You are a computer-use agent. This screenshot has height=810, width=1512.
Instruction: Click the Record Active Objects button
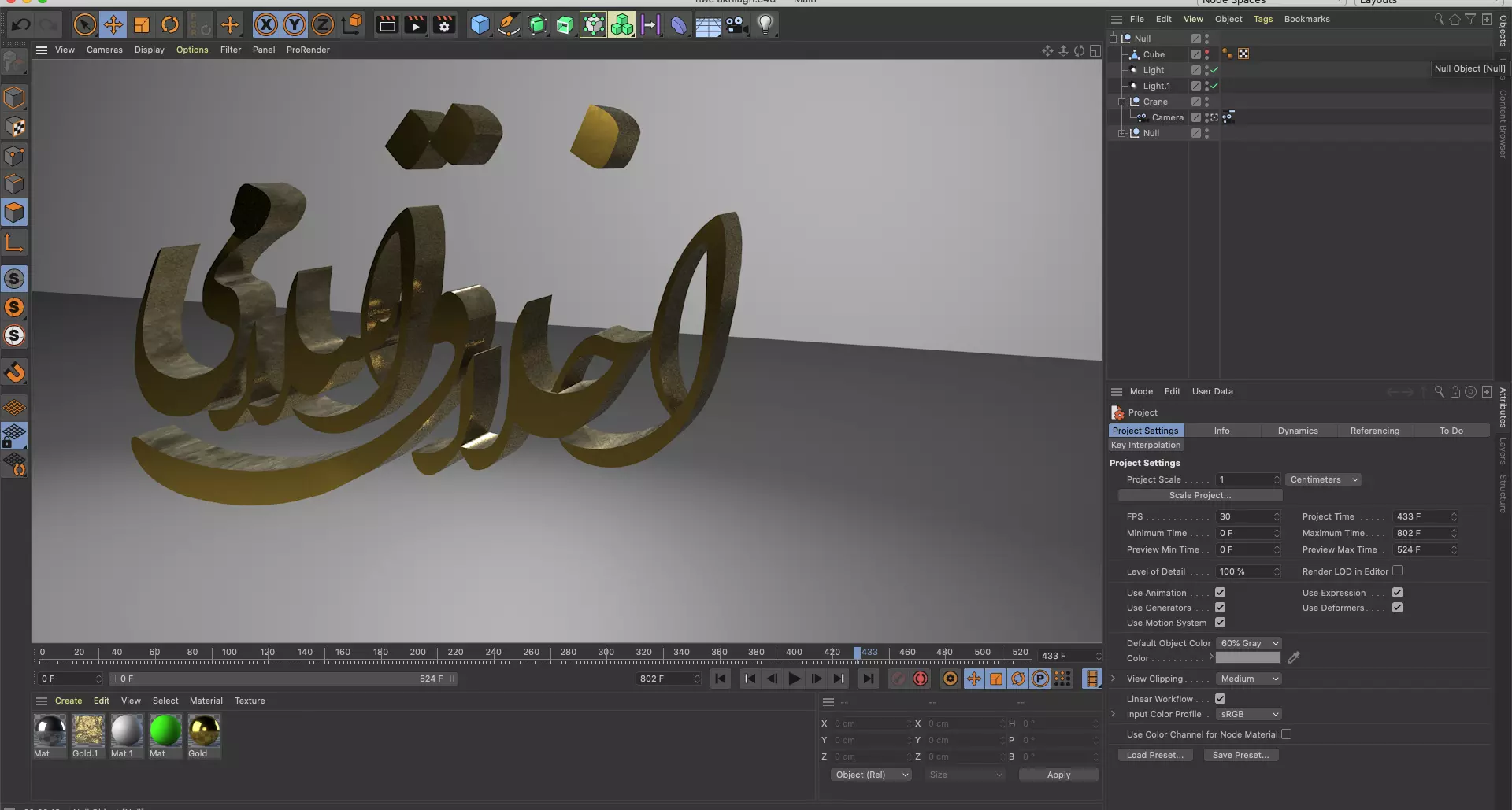(x=898, y=679)
